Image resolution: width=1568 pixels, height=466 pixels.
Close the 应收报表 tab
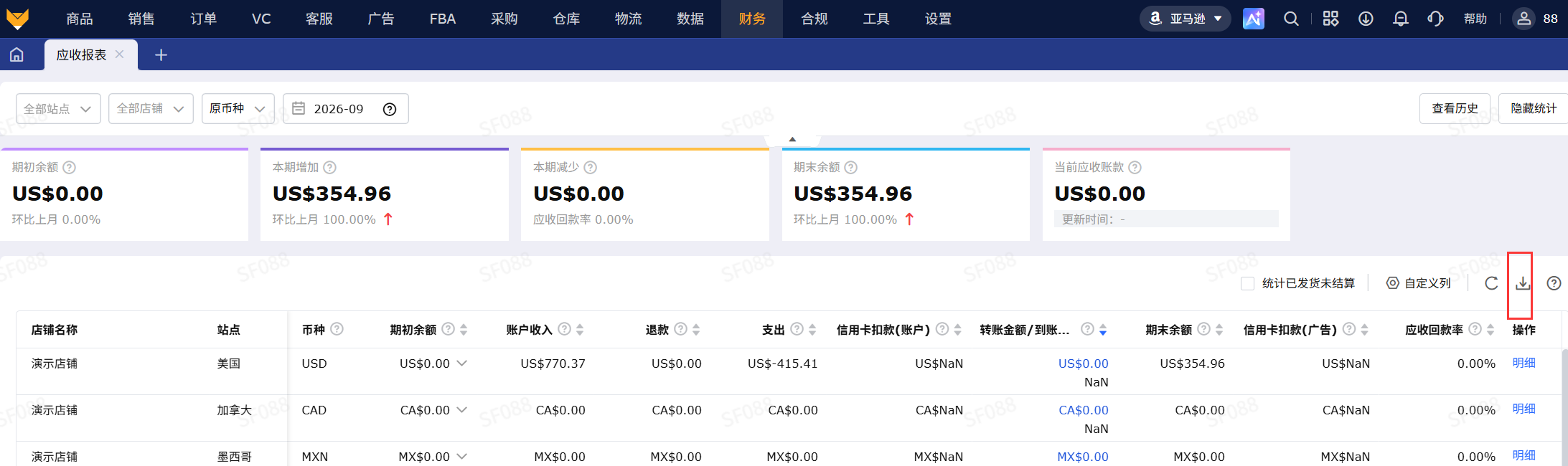coord(120,54)
